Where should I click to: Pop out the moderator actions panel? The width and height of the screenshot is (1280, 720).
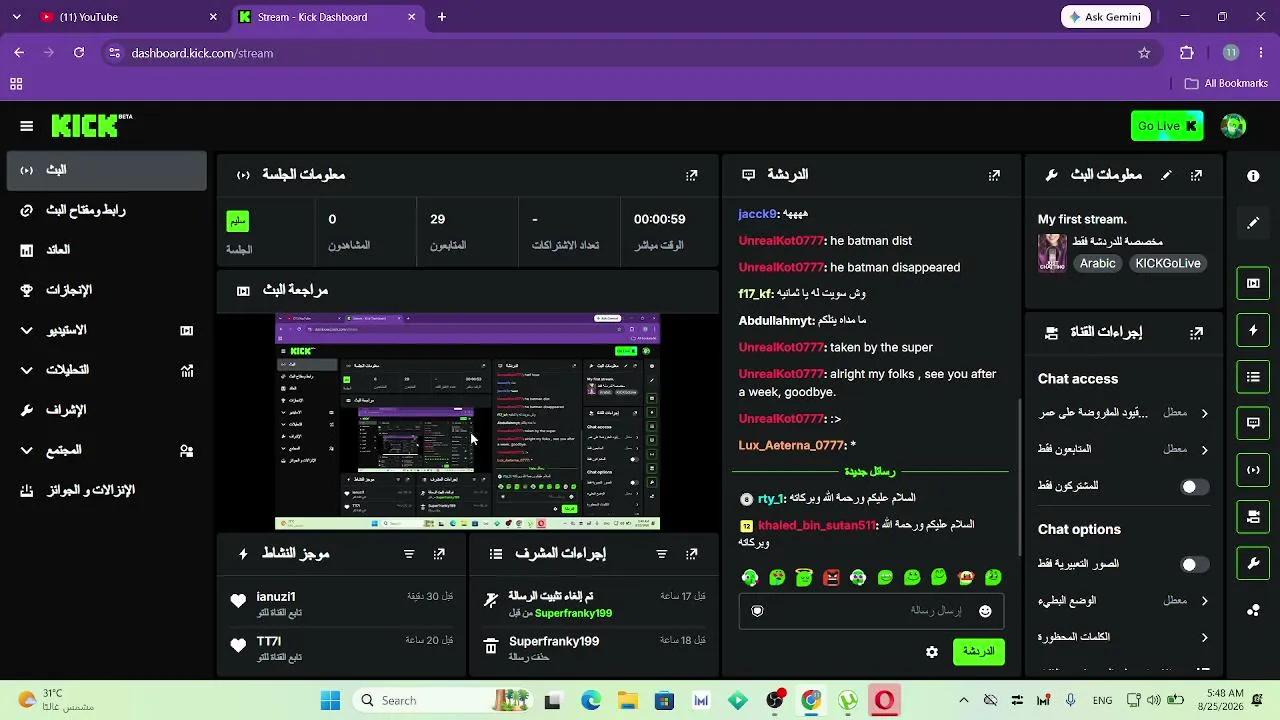click(691, 554)
